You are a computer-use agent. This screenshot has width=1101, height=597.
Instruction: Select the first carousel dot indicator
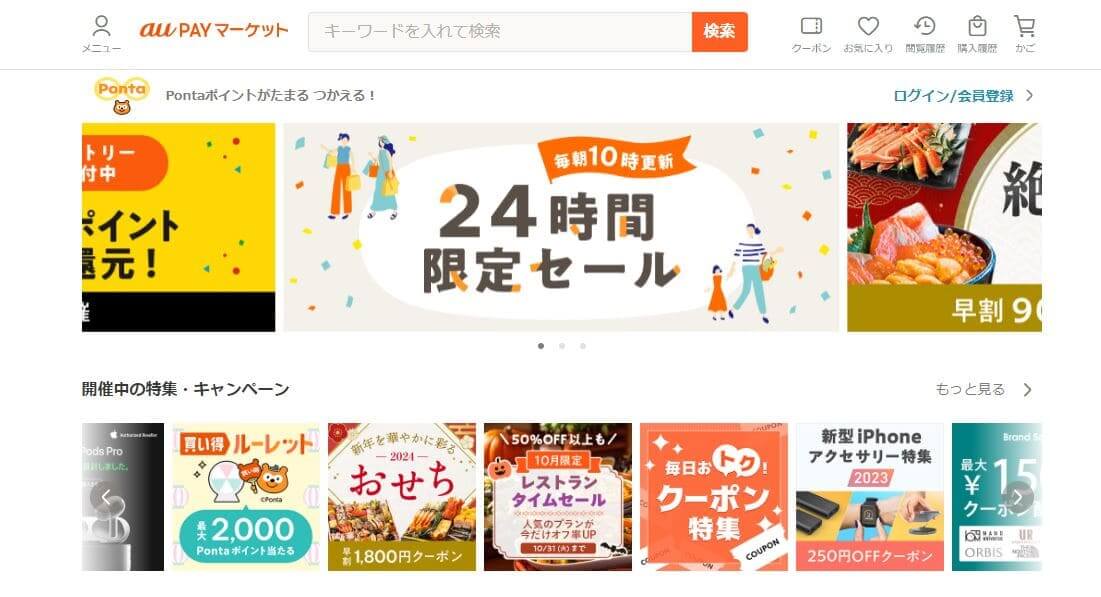click(541, 346)
